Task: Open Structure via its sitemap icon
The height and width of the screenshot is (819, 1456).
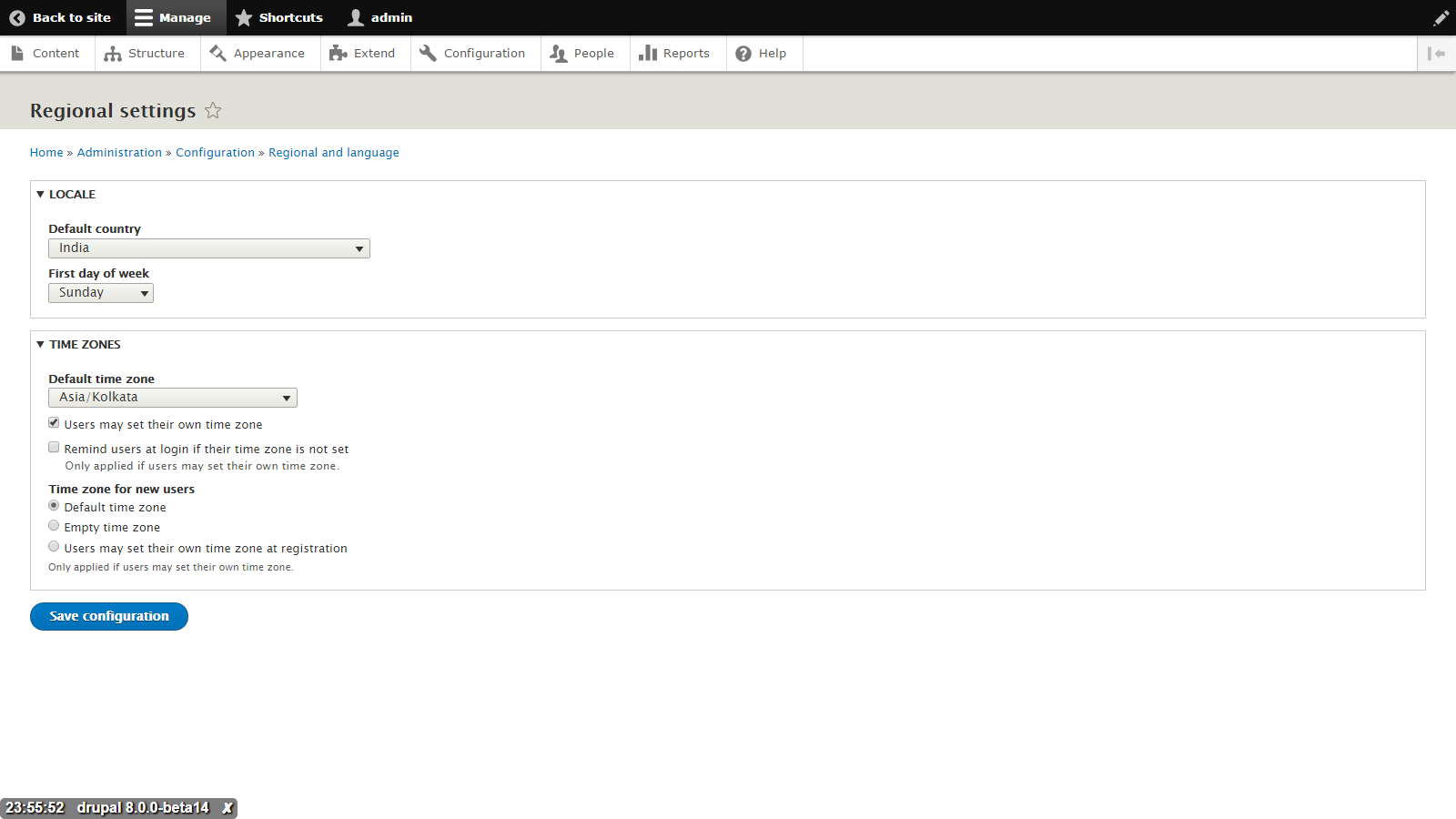Action: tap(111, 53)
